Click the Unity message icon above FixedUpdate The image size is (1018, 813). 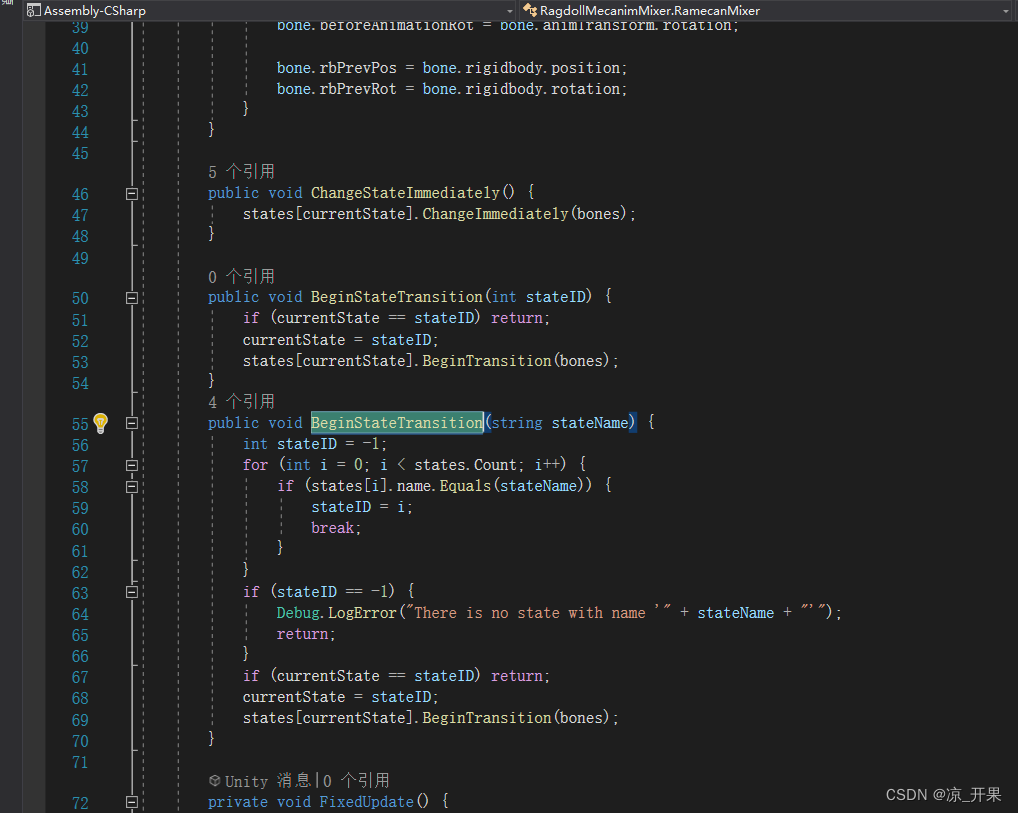coord(215,780)
